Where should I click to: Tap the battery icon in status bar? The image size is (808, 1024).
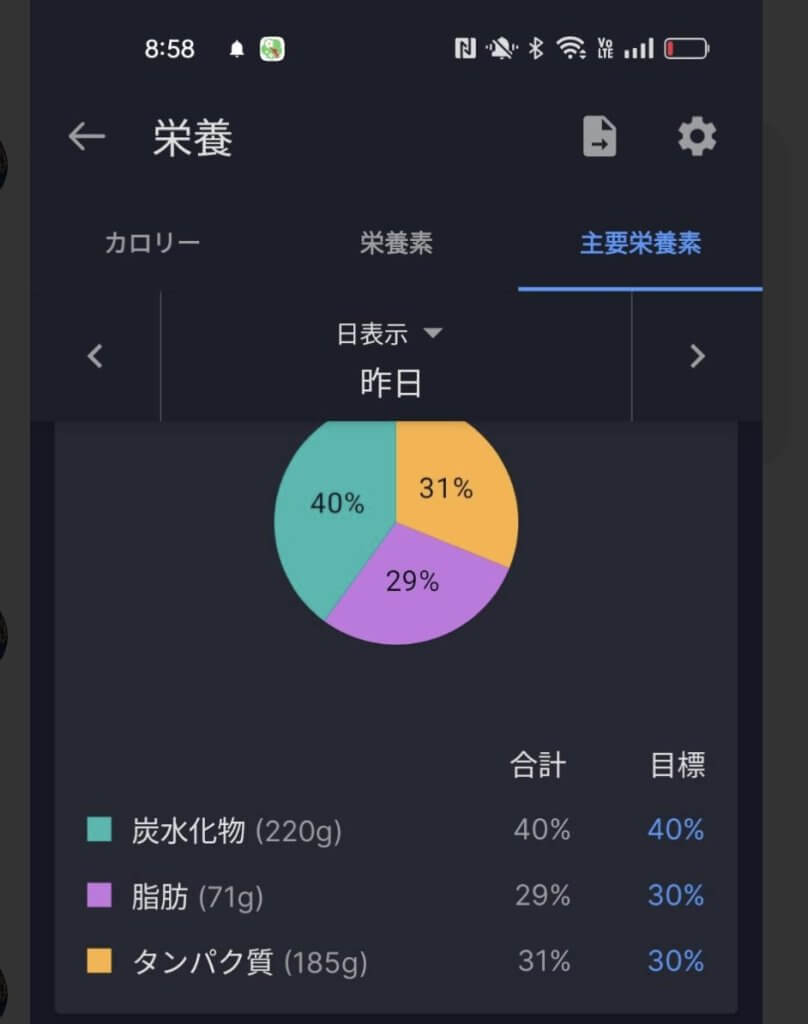[687, 48]
